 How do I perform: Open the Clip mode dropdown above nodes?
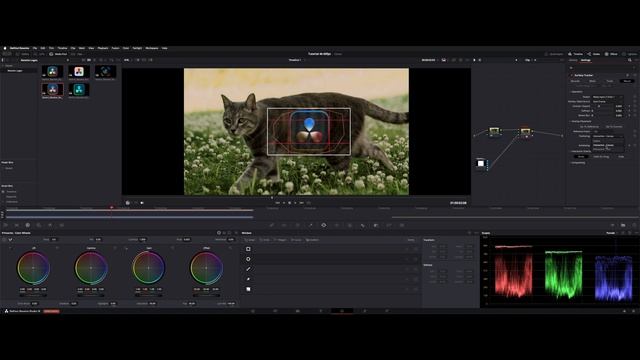[530, 60]
